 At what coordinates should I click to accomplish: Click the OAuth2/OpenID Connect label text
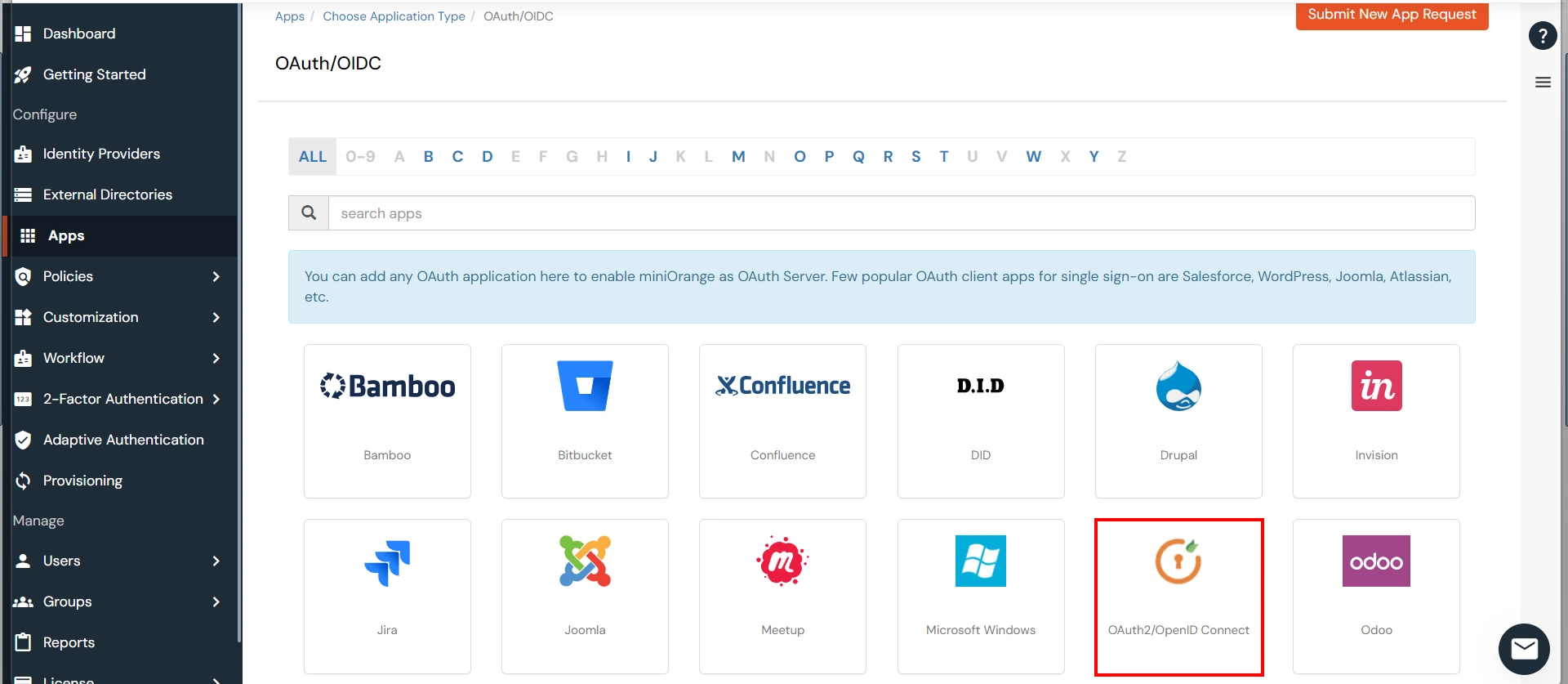tap(1178, 630)
